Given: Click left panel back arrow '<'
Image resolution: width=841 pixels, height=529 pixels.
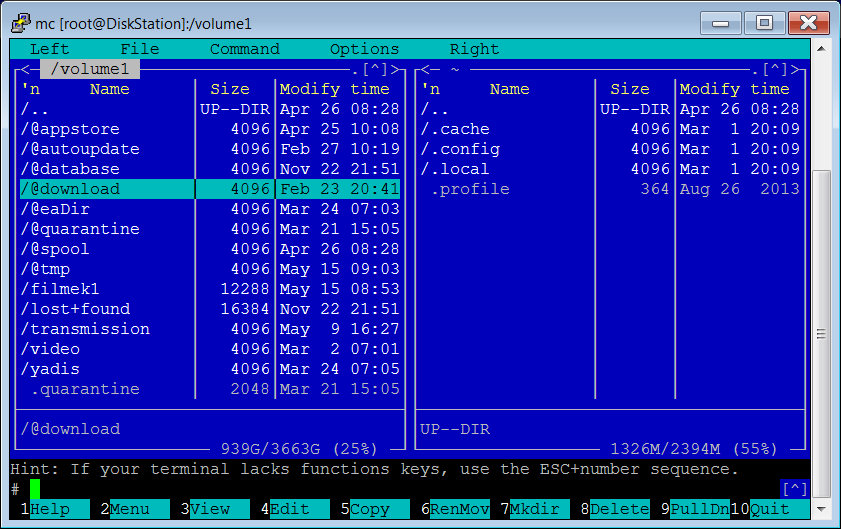Looking at the screenshot, I should point(25,69).
